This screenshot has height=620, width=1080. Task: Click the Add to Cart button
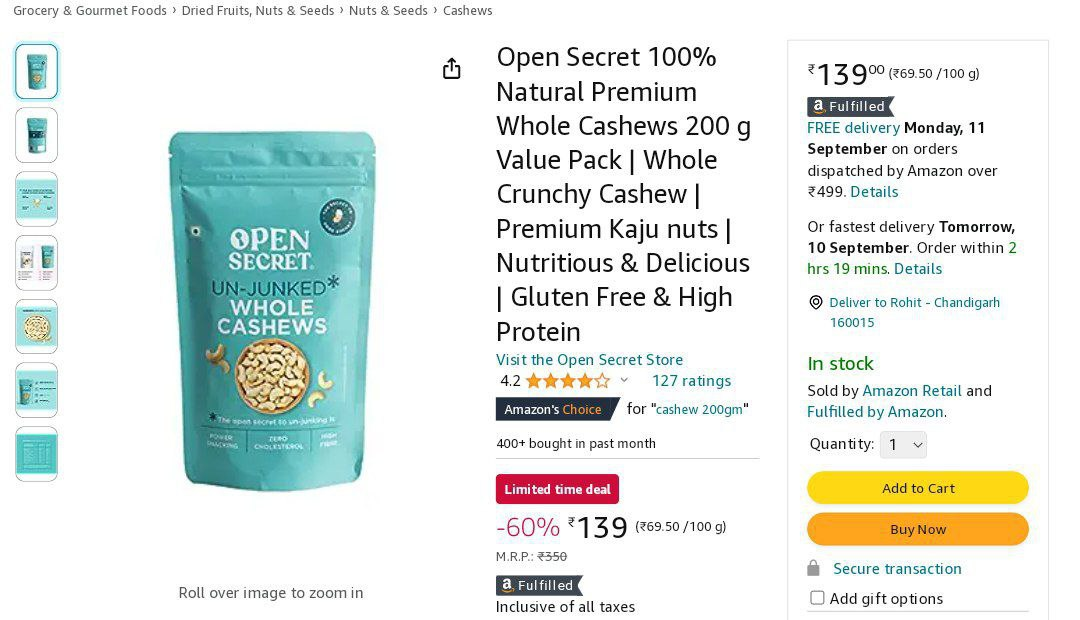[x=917, y=488]
